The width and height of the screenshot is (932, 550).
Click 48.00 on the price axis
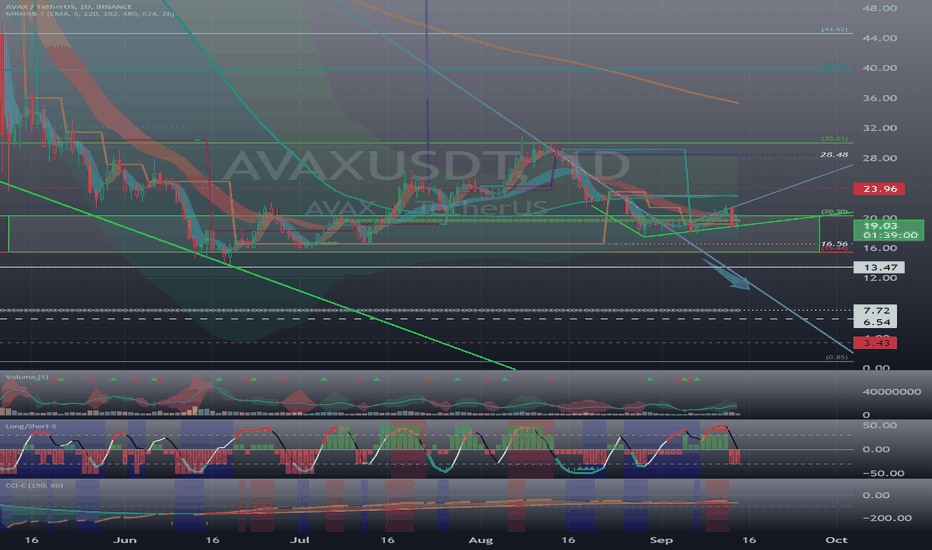(880, 8)
